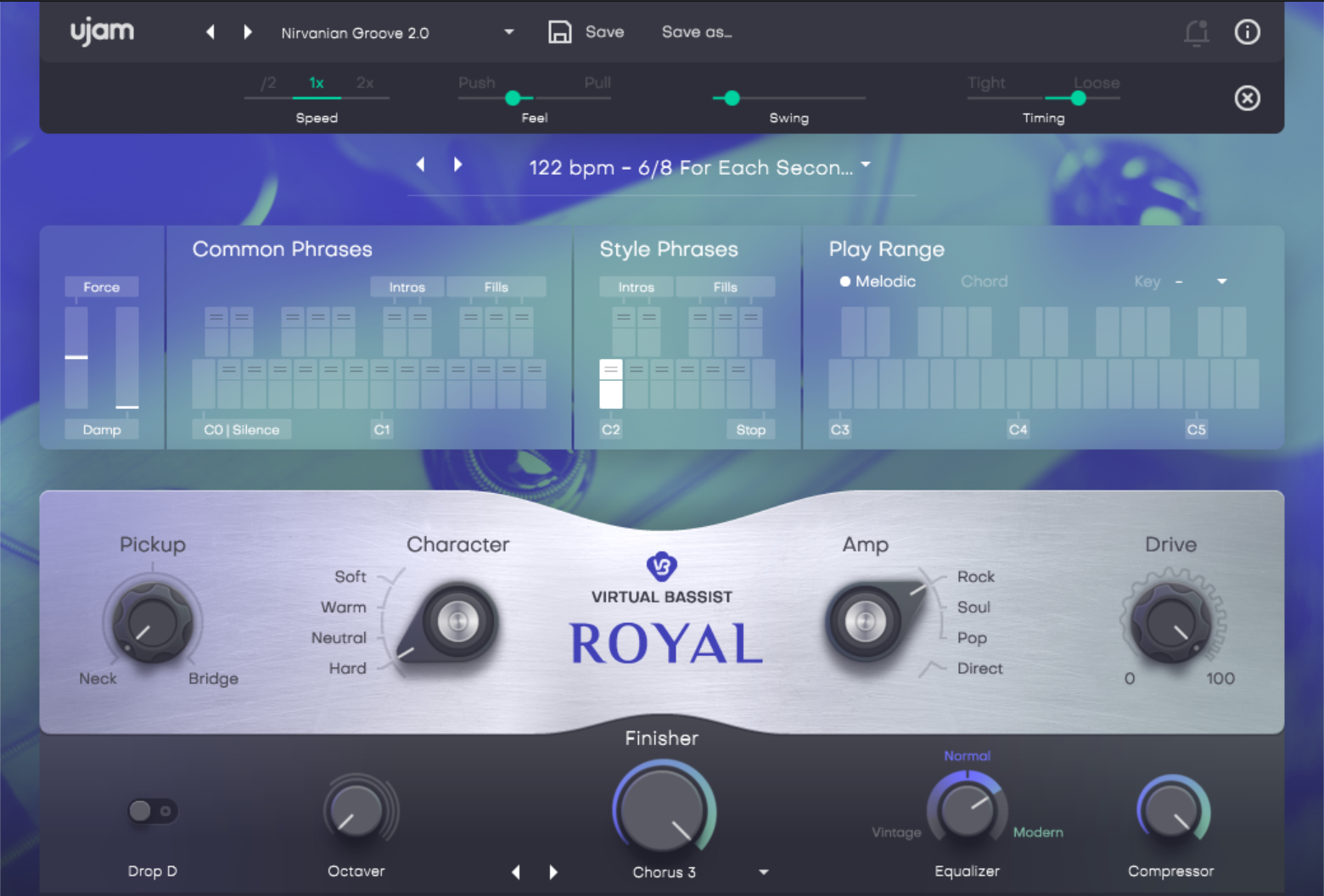Select the highlighted C2 style phrase key

point(611,384)
